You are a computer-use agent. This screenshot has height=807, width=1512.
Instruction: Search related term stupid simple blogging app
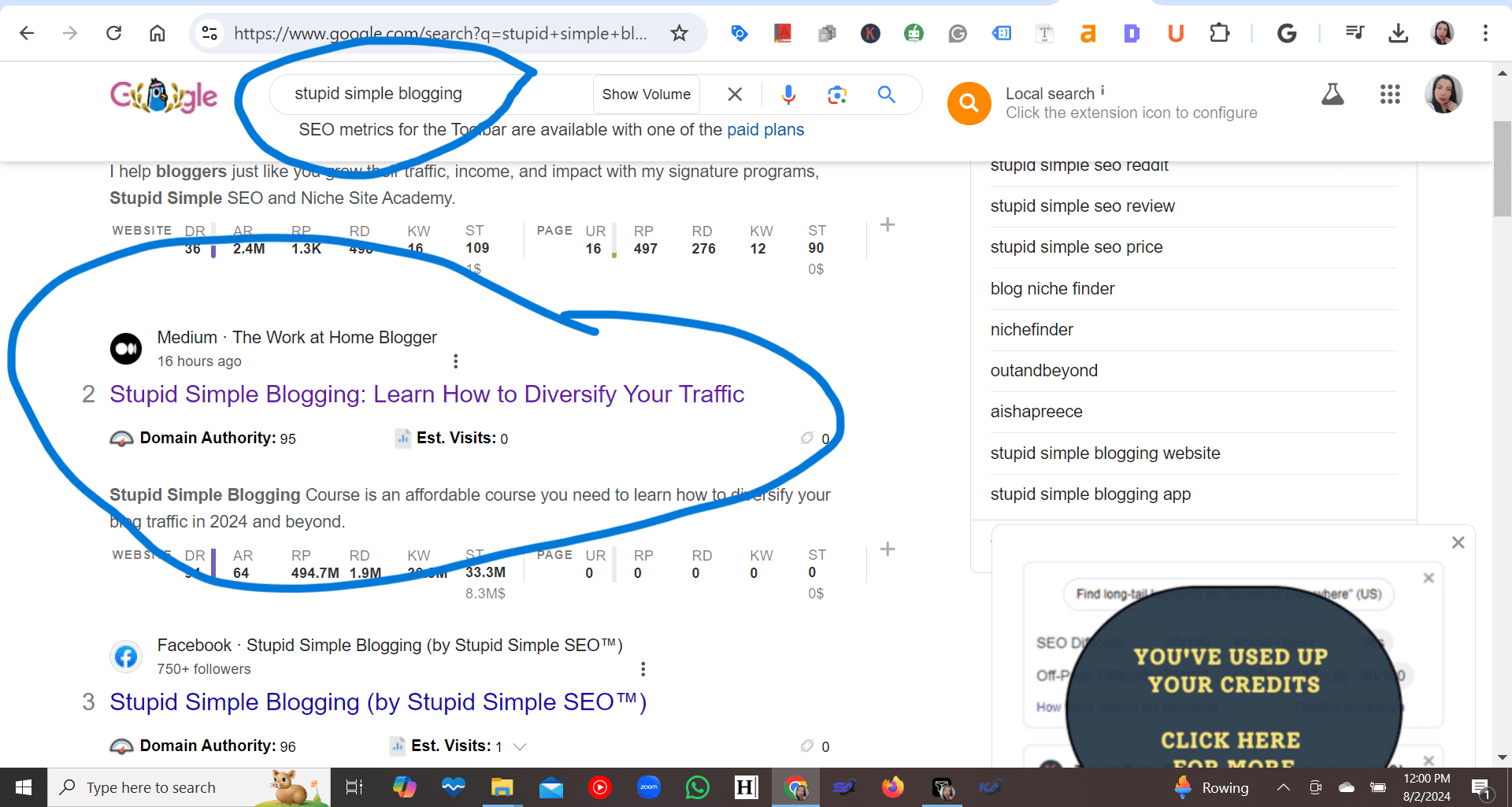[1090, 494]
